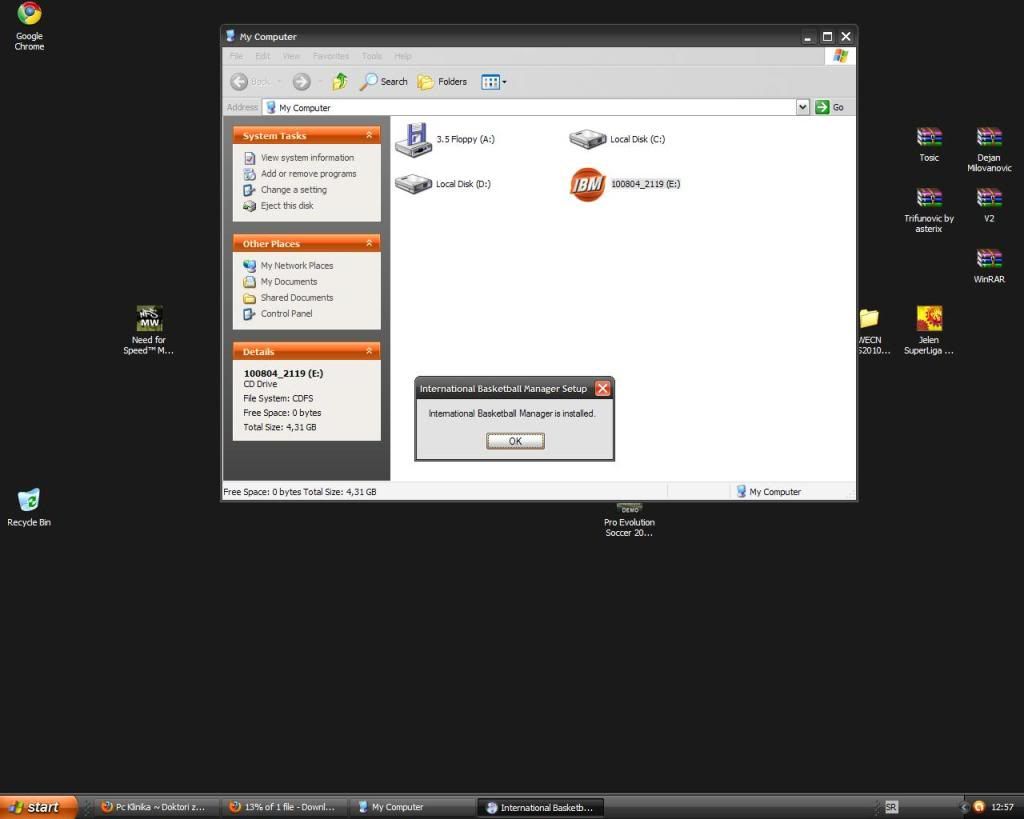
Task: Click View system information link
Action: (307, 158)
